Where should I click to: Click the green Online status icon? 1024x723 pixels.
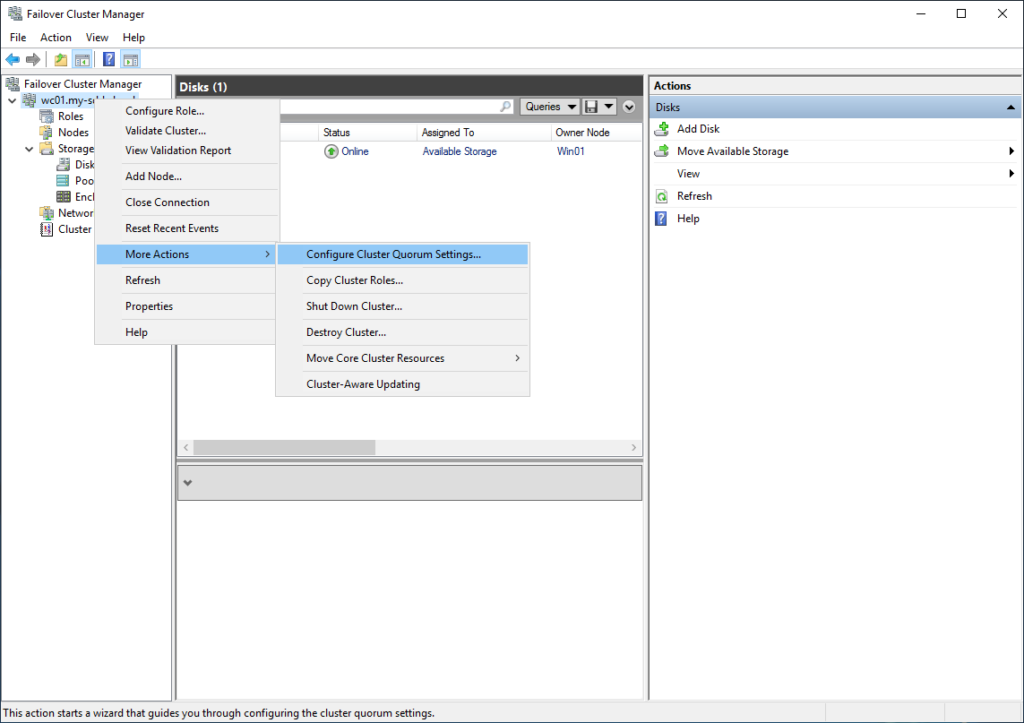331,152
